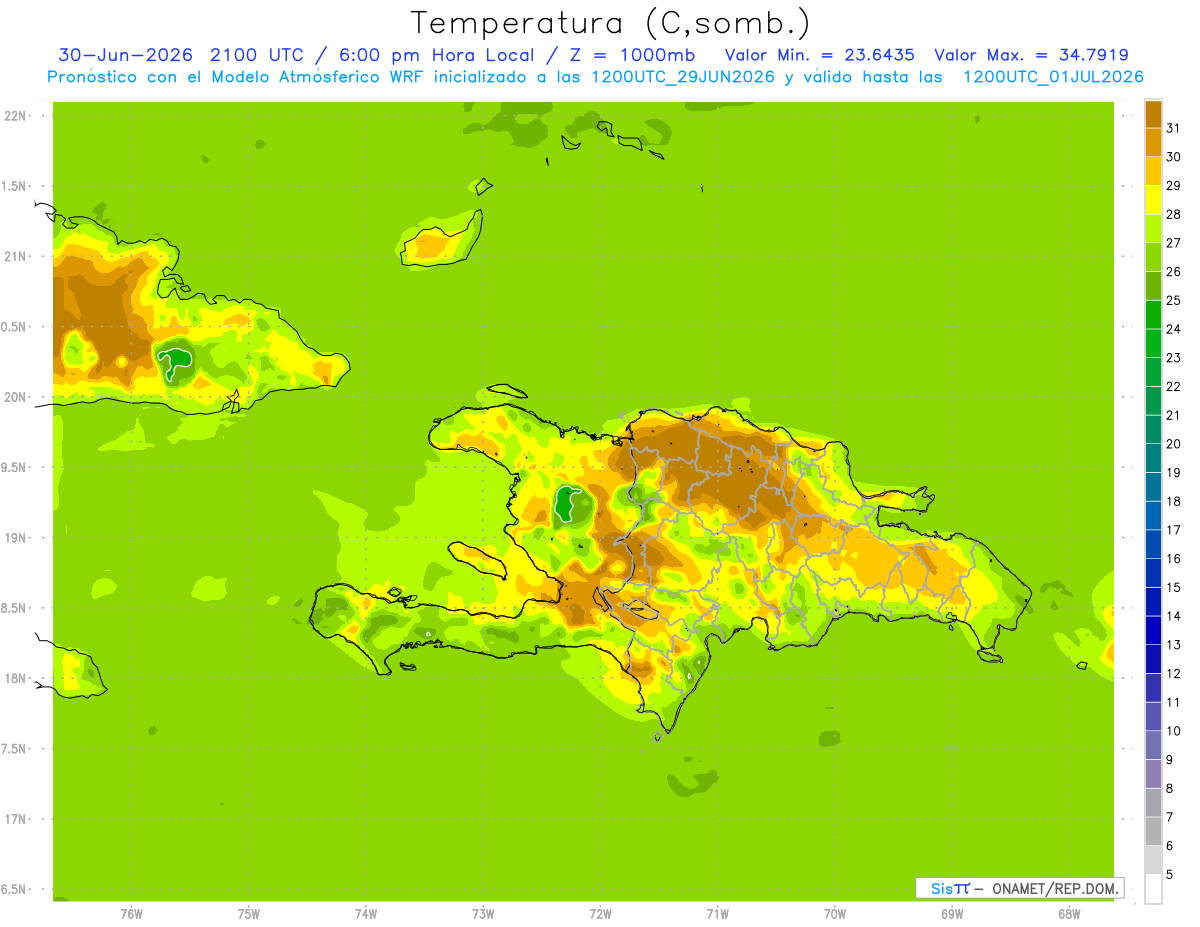Click the '76W' longitude label

131,914
